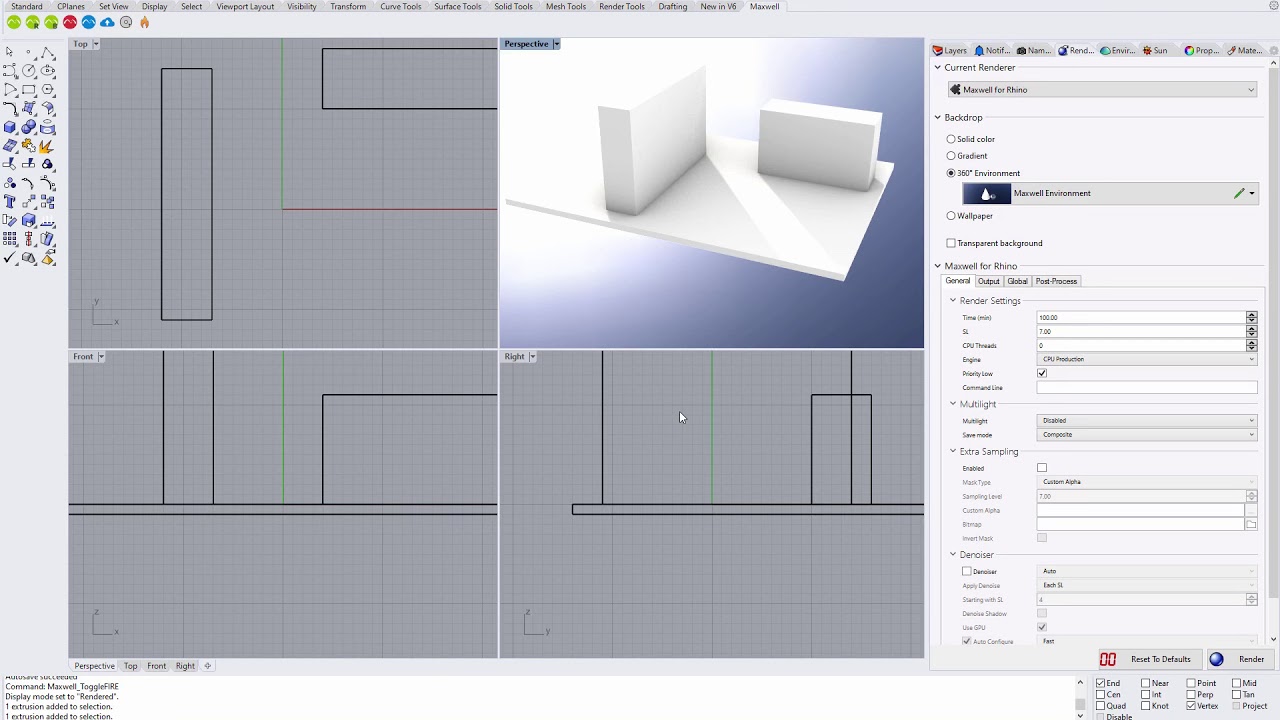Click the Command Line input field

coord(1147,387)
